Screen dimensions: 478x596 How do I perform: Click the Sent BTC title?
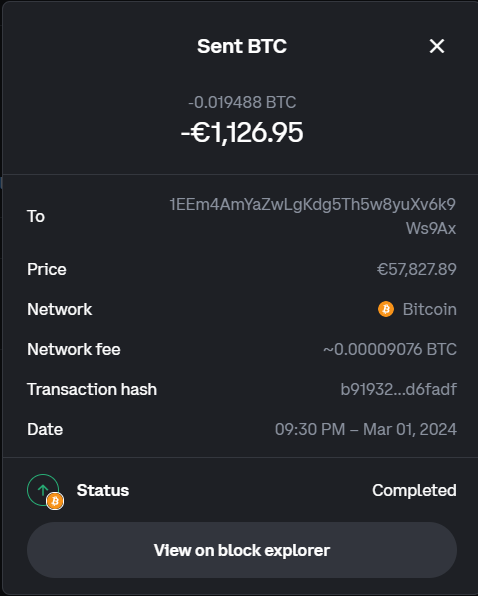(242, 46)
